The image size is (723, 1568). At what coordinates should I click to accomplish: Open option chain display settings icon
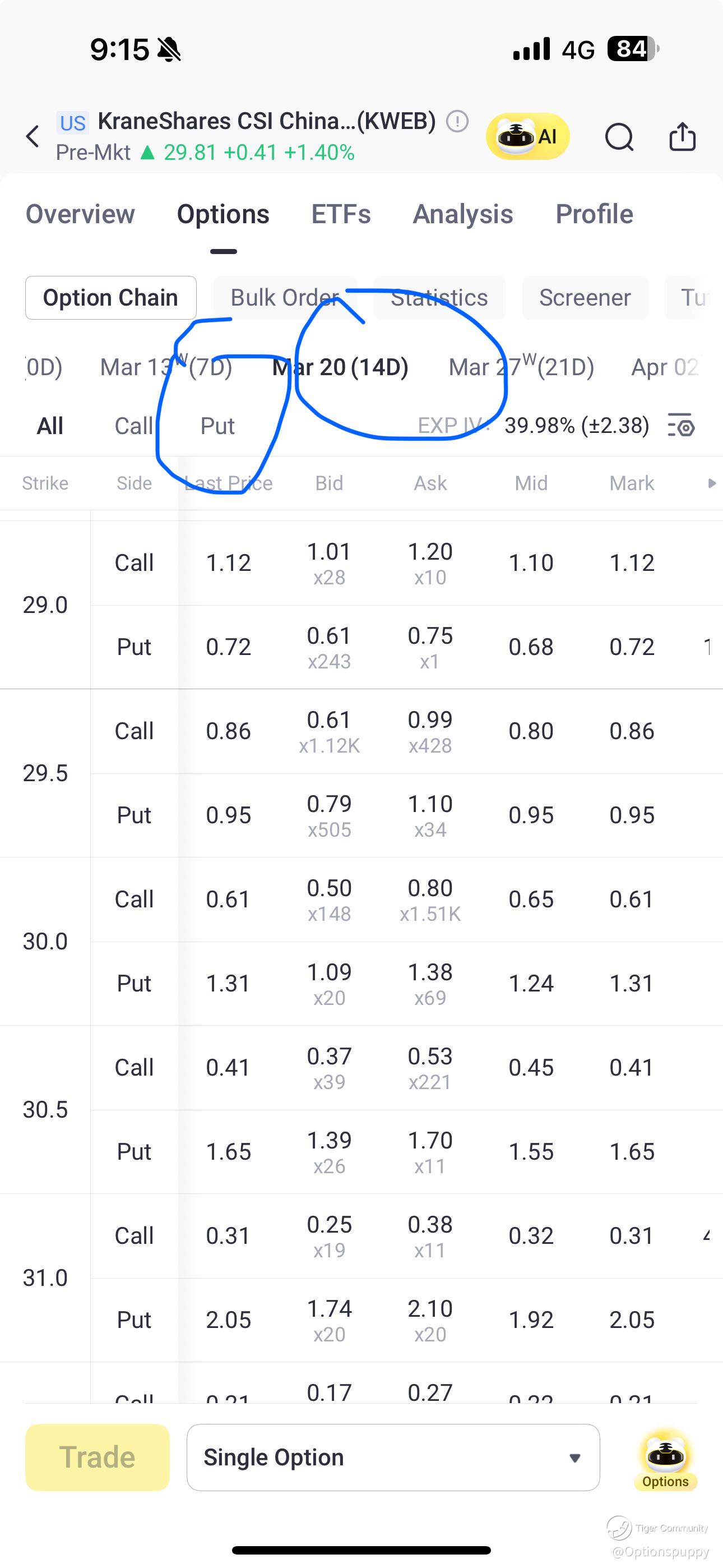[682, 426]
